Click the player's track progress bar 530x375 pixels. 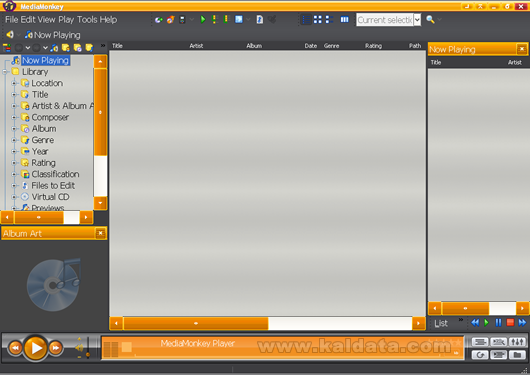[x=287, y=355]
